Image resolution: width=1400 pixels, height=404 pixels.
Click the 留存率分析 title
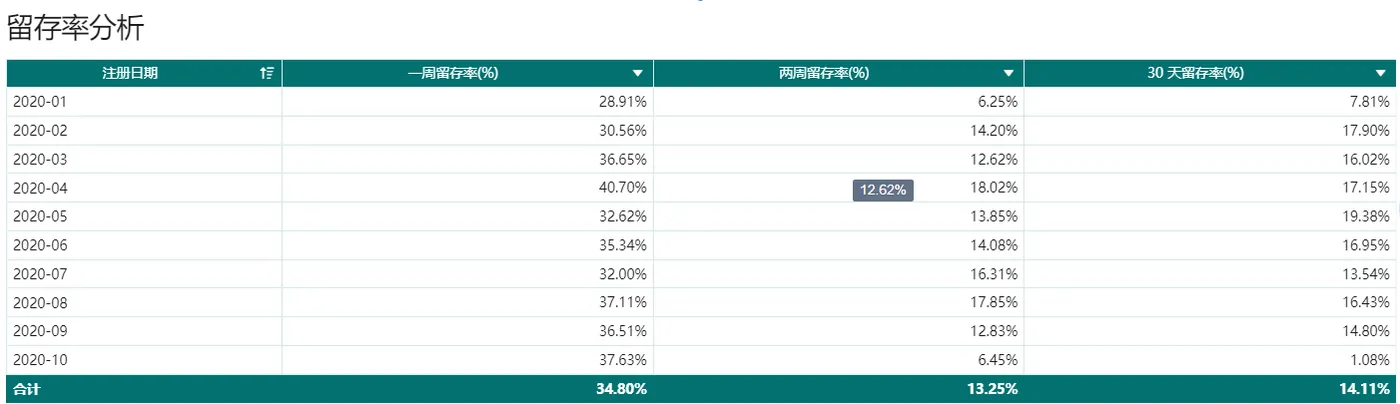point(76,28)
